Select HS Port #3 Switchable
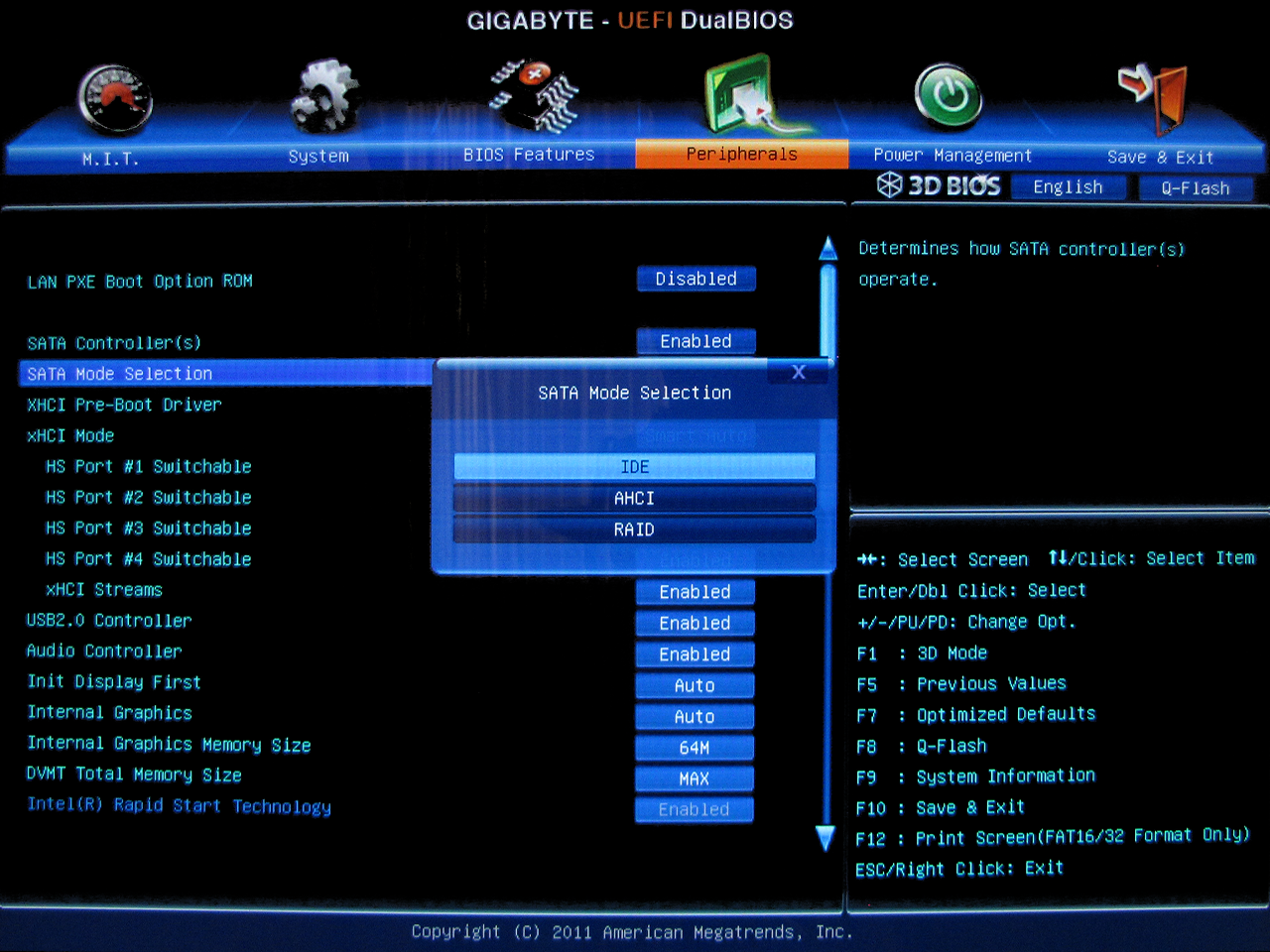The width and height of the screenshot is (1270, 952). tap(149, 528)
